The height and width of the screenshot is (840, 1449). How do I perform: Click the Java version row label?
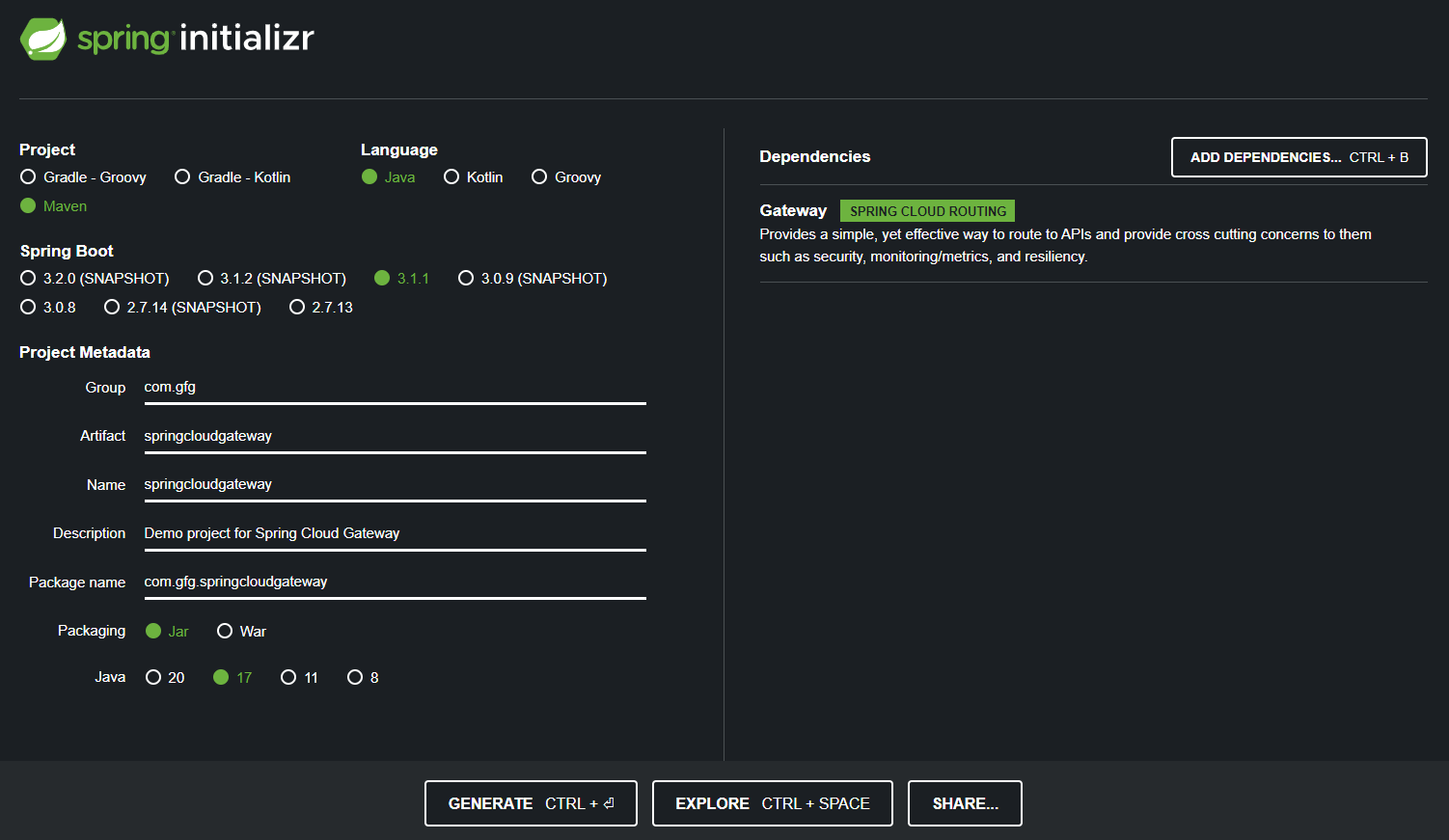point(110,677)
